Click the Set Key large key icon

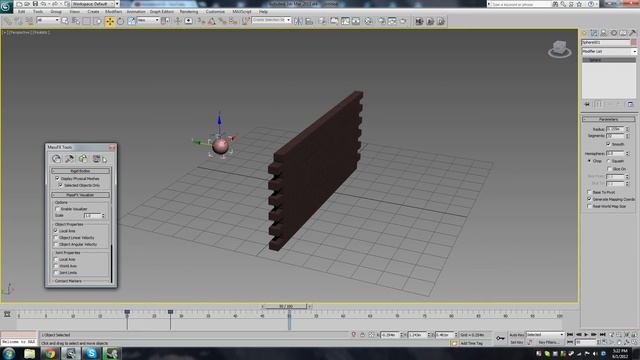point(500,338)
